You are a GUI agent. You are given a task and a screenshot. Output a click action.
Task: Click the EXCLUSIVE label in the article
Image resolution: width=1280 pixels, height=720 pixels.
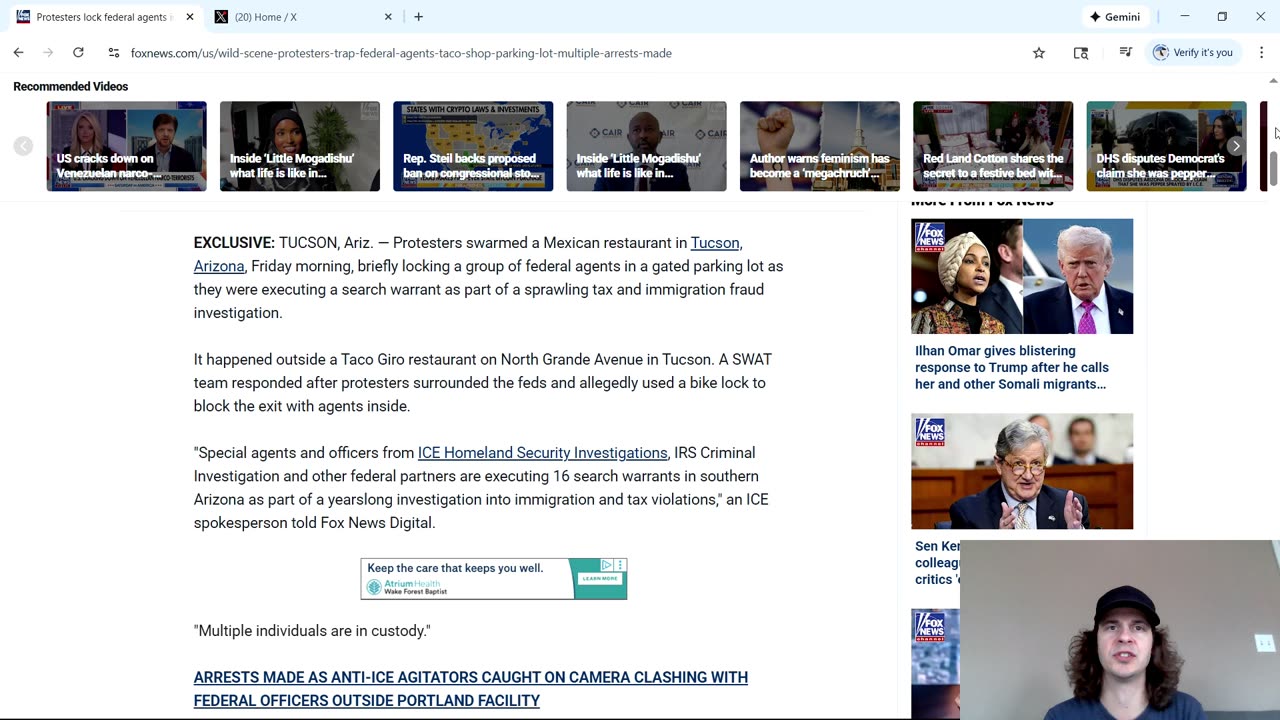(x=234, y=243)
